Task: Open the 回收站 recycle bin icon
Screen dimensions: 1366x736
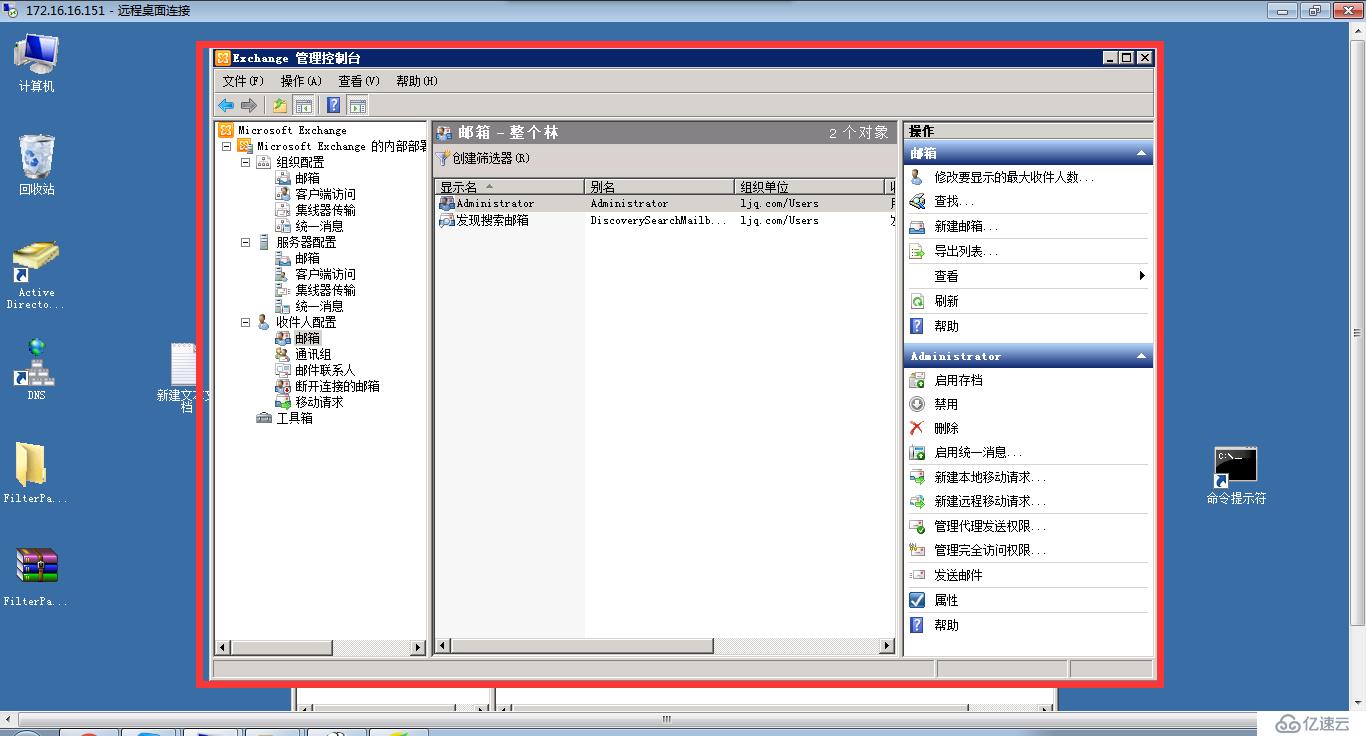Action: [x=37, y=165]
